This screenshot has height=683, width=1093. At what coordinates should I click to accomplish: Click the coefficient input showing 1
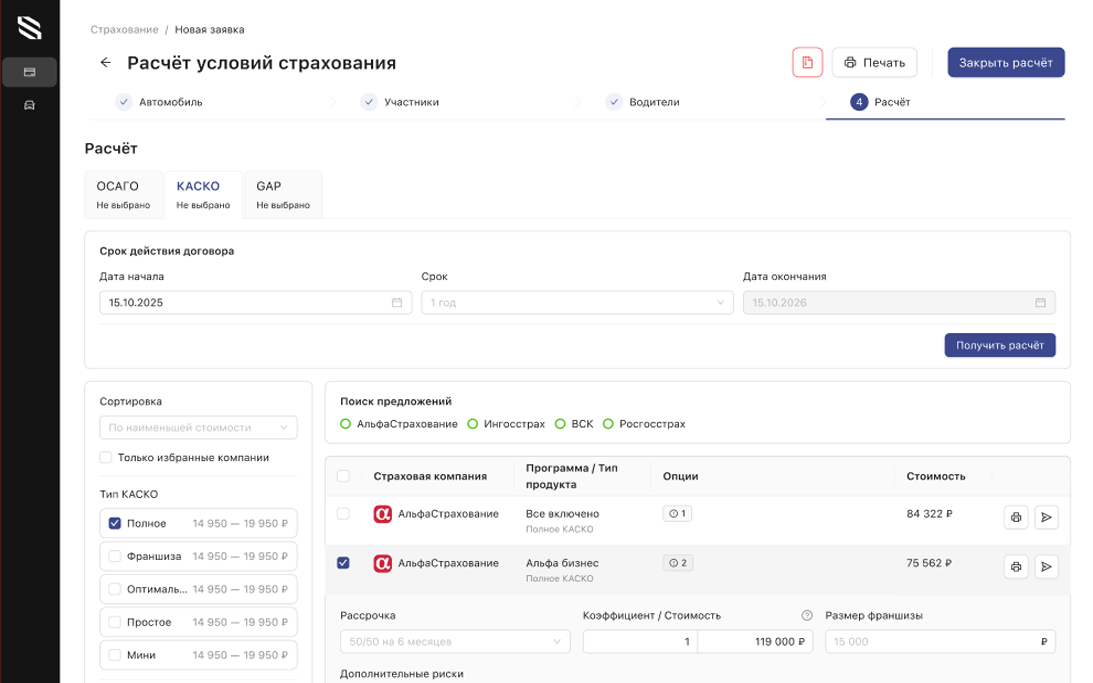tap(640, 641)
